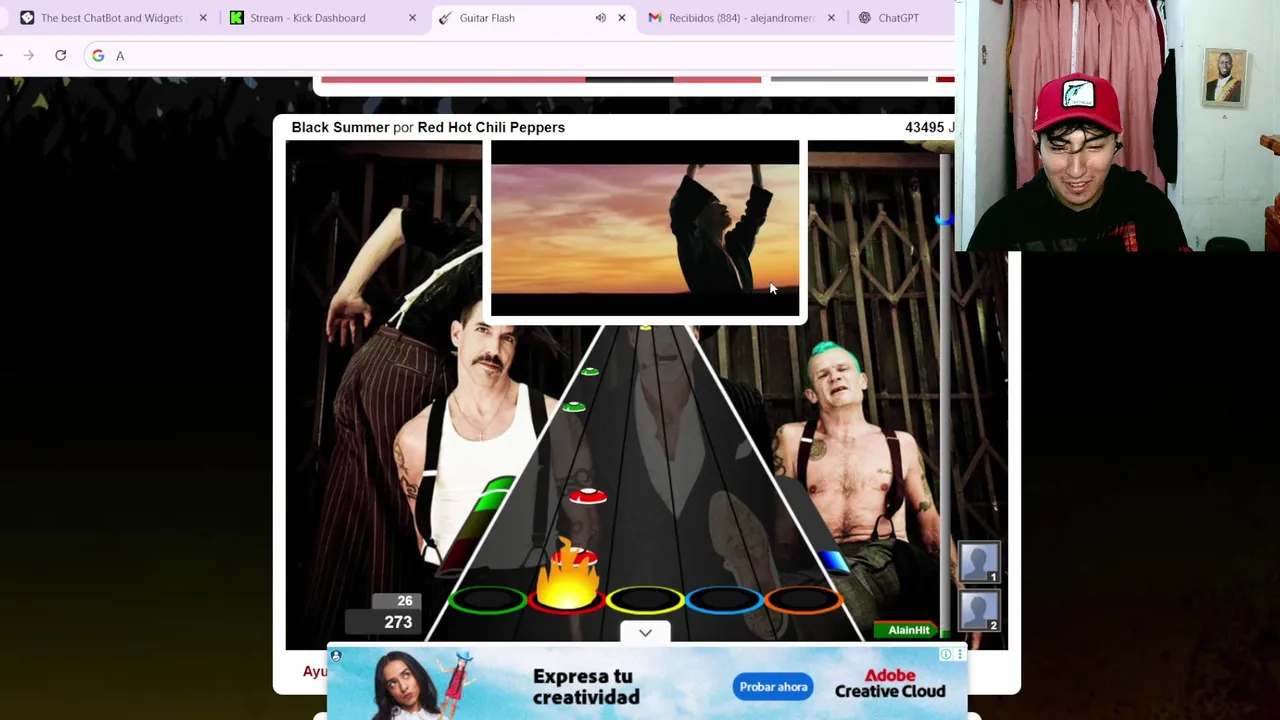Screen dimensions: 1280x720
Task: Click Probar ahora button in ad
Action: (x=773, y=687)
